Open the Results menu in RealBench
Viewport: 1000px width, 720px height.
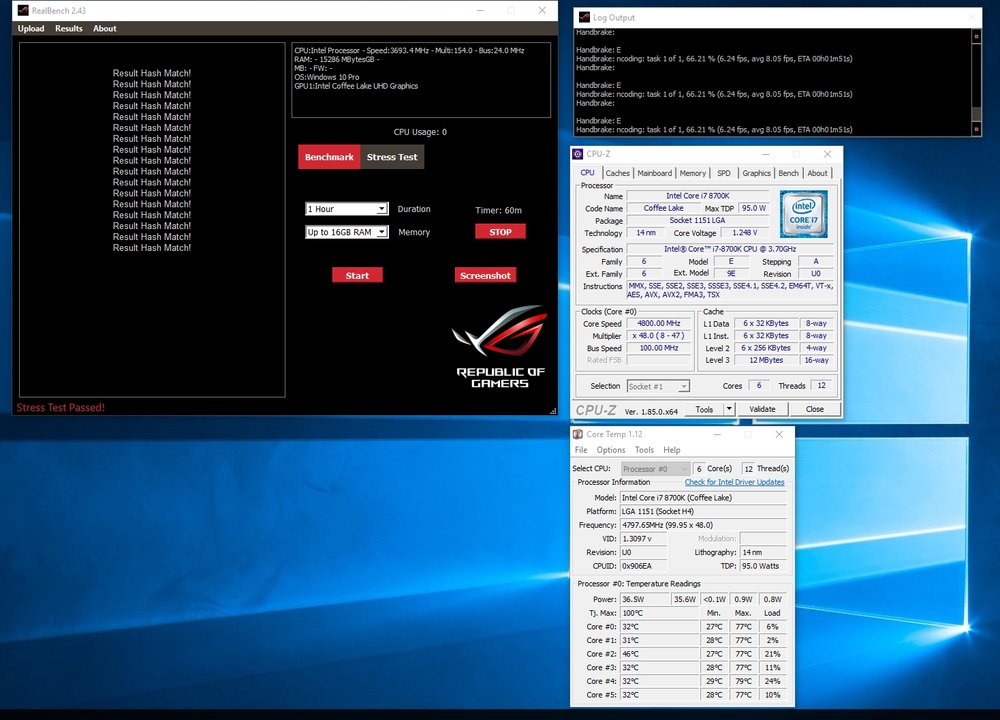(x=69, y=29)
